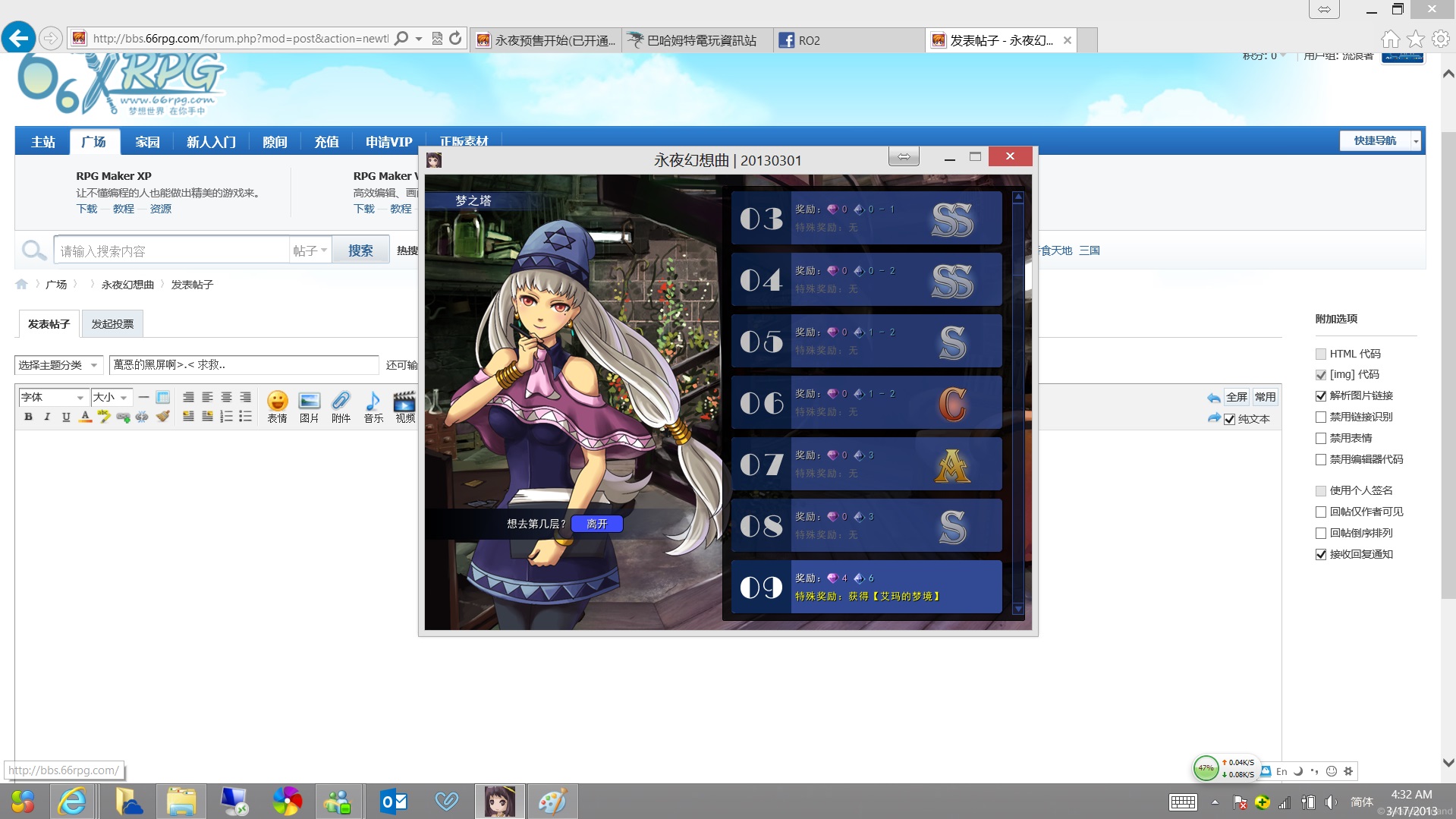Enable the HTML 代码 option

coord(1321,354)
